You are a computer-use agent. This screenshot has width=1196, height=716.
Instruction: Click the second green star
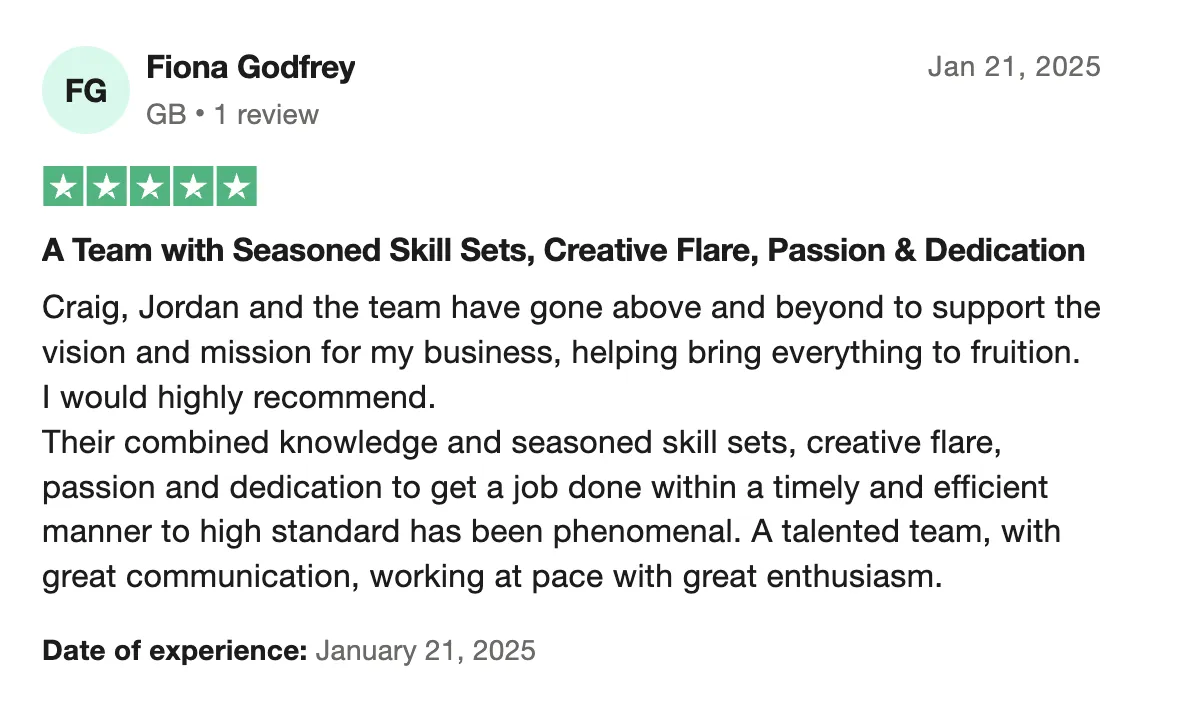tap(107, 186)
